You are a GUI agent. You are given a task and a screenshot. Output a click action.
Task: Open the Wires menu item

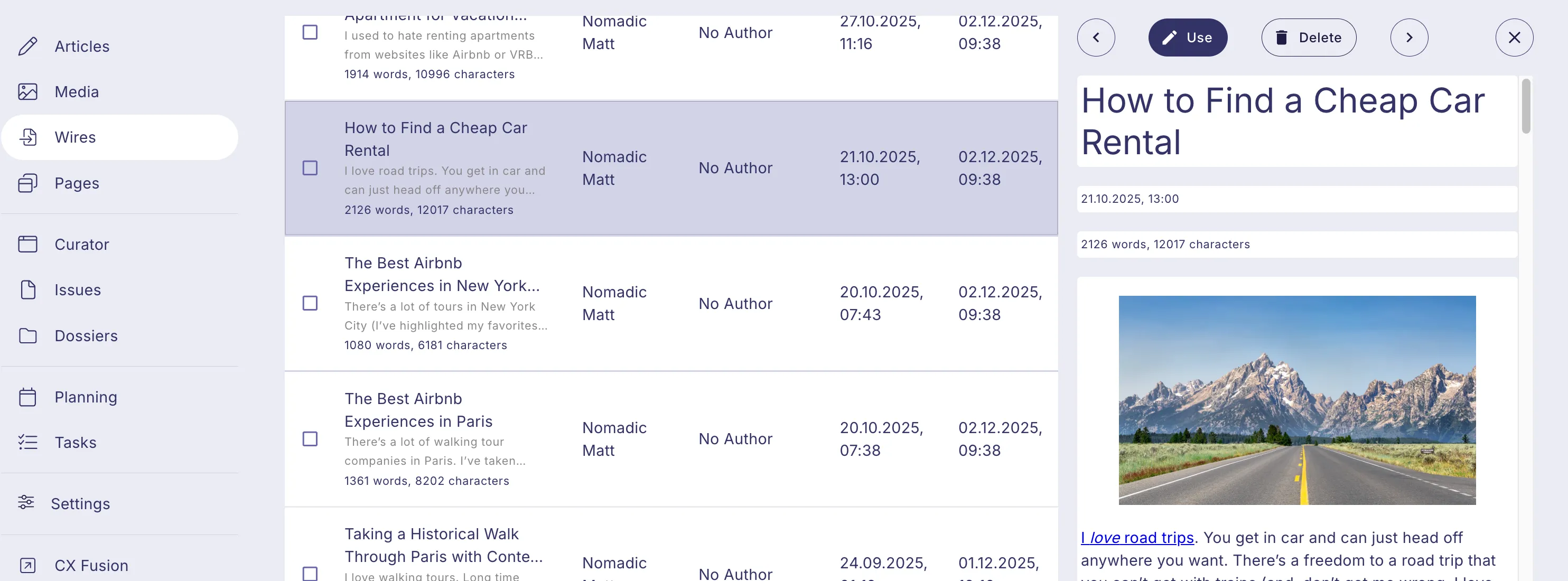120,137
